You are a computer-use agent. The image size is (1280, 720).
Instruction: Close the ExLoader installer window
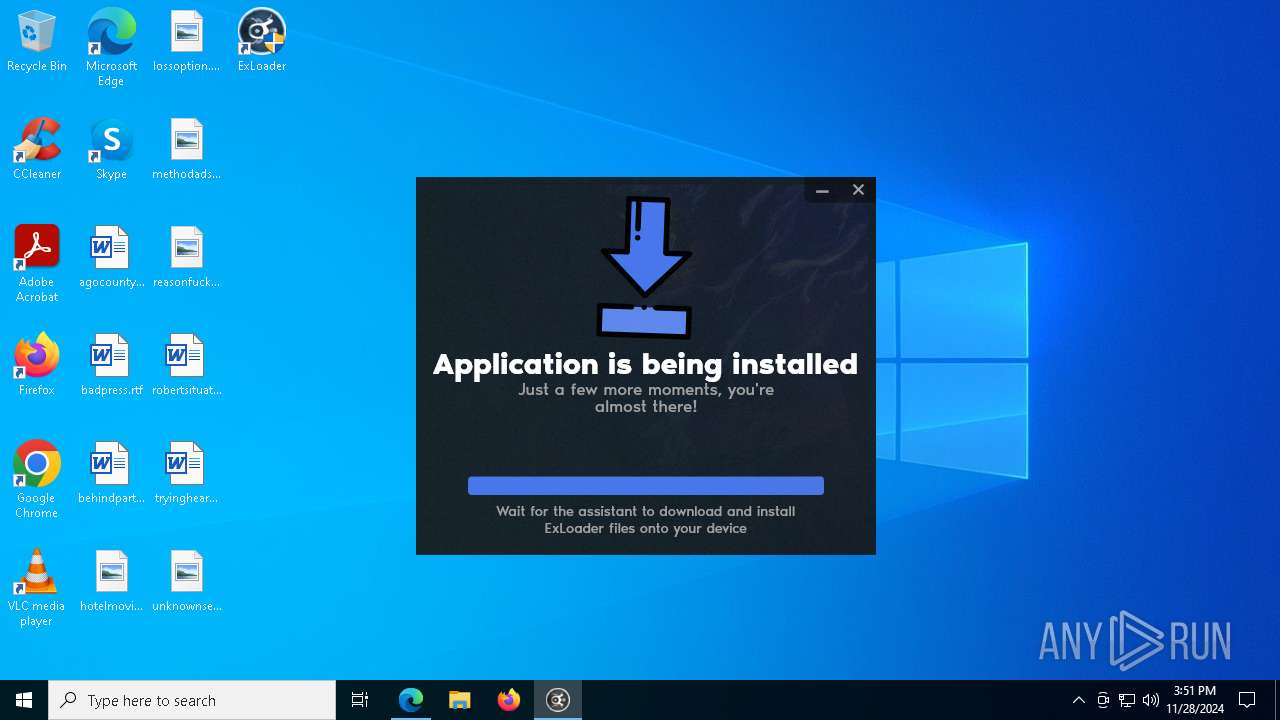(x=858, y=190)
